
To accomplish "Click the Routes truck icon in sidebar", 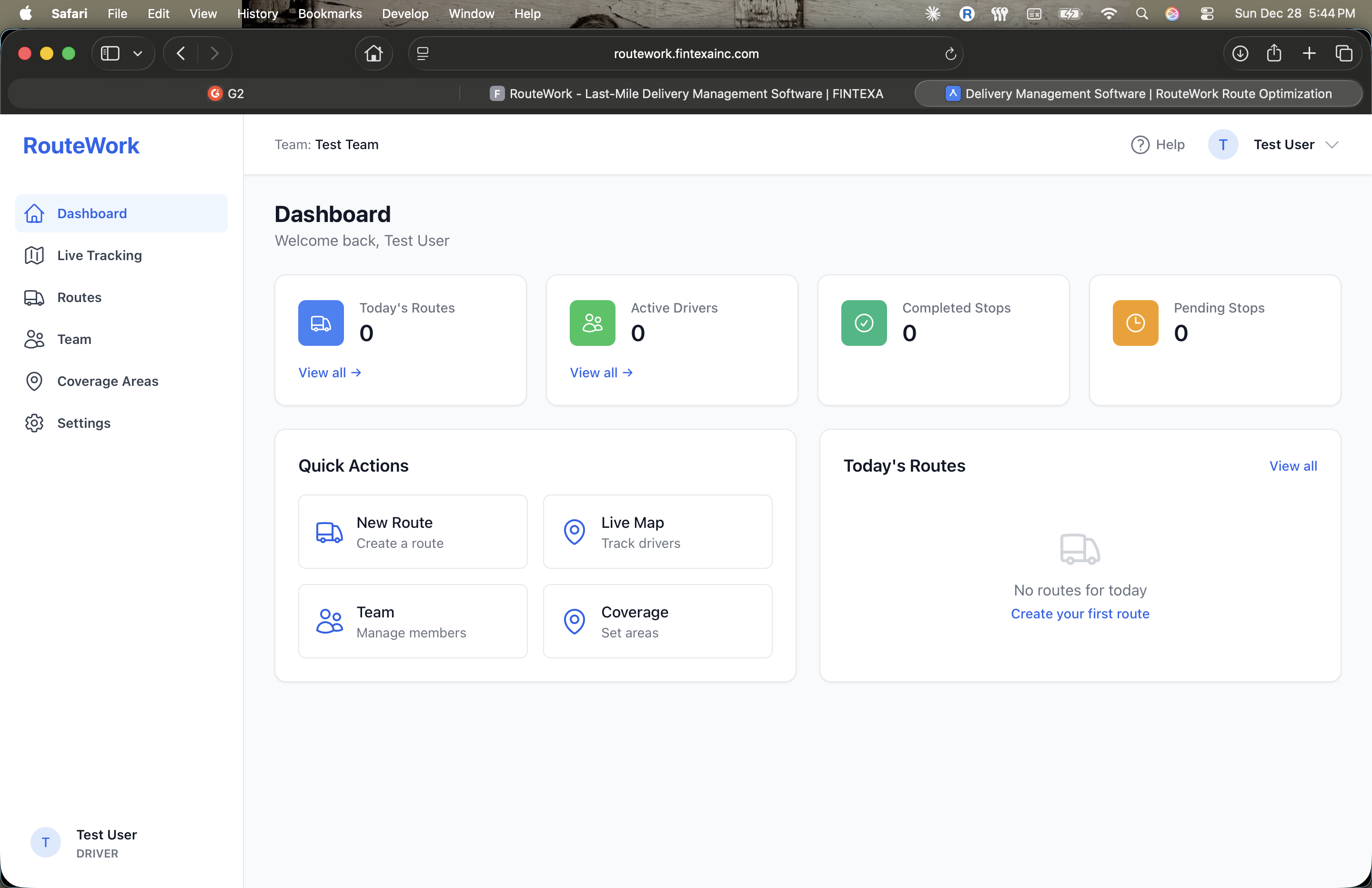I will tap(34, 298).
